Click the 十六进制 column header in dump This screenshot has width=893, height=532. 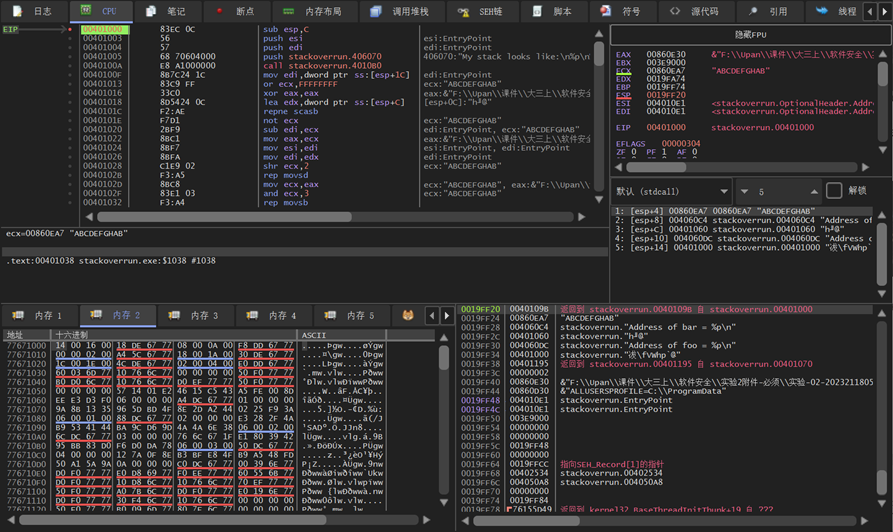[72, 335]
